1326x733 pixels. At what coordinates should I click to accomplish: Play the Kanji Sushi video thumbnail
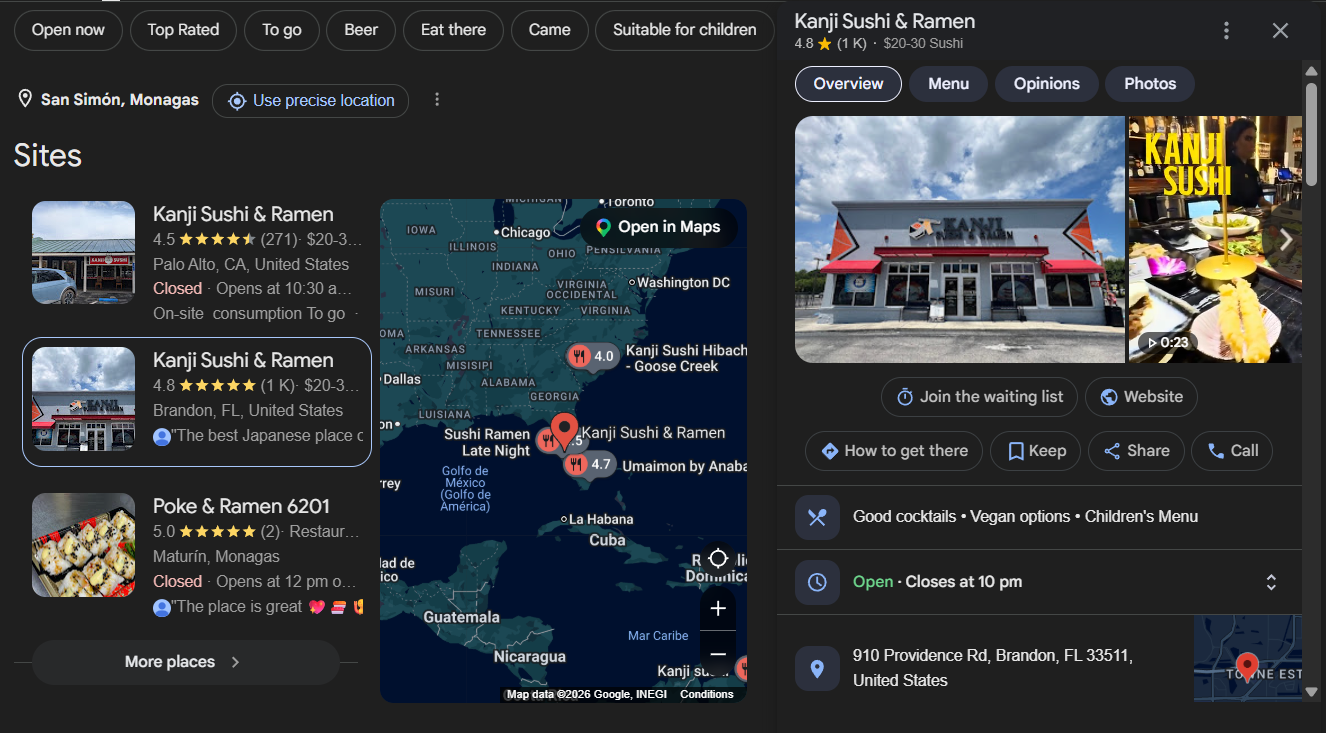click(x=1215, y=239)
